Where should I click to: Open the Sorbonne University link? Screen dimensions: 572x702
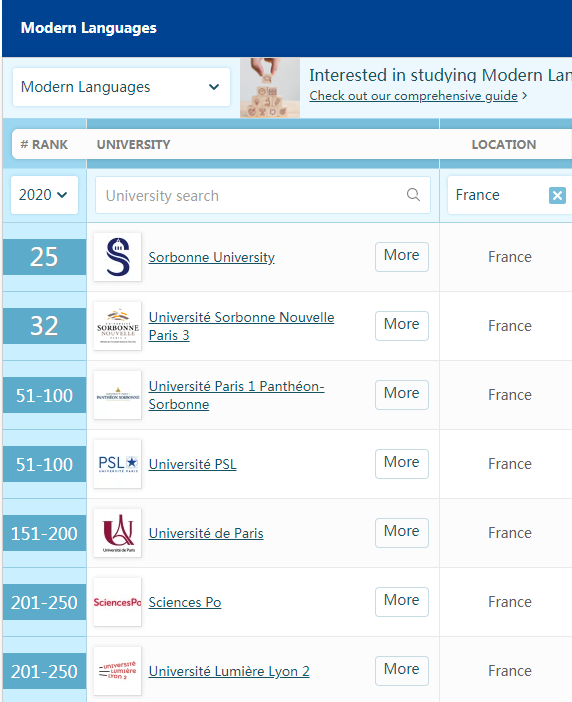212,257
